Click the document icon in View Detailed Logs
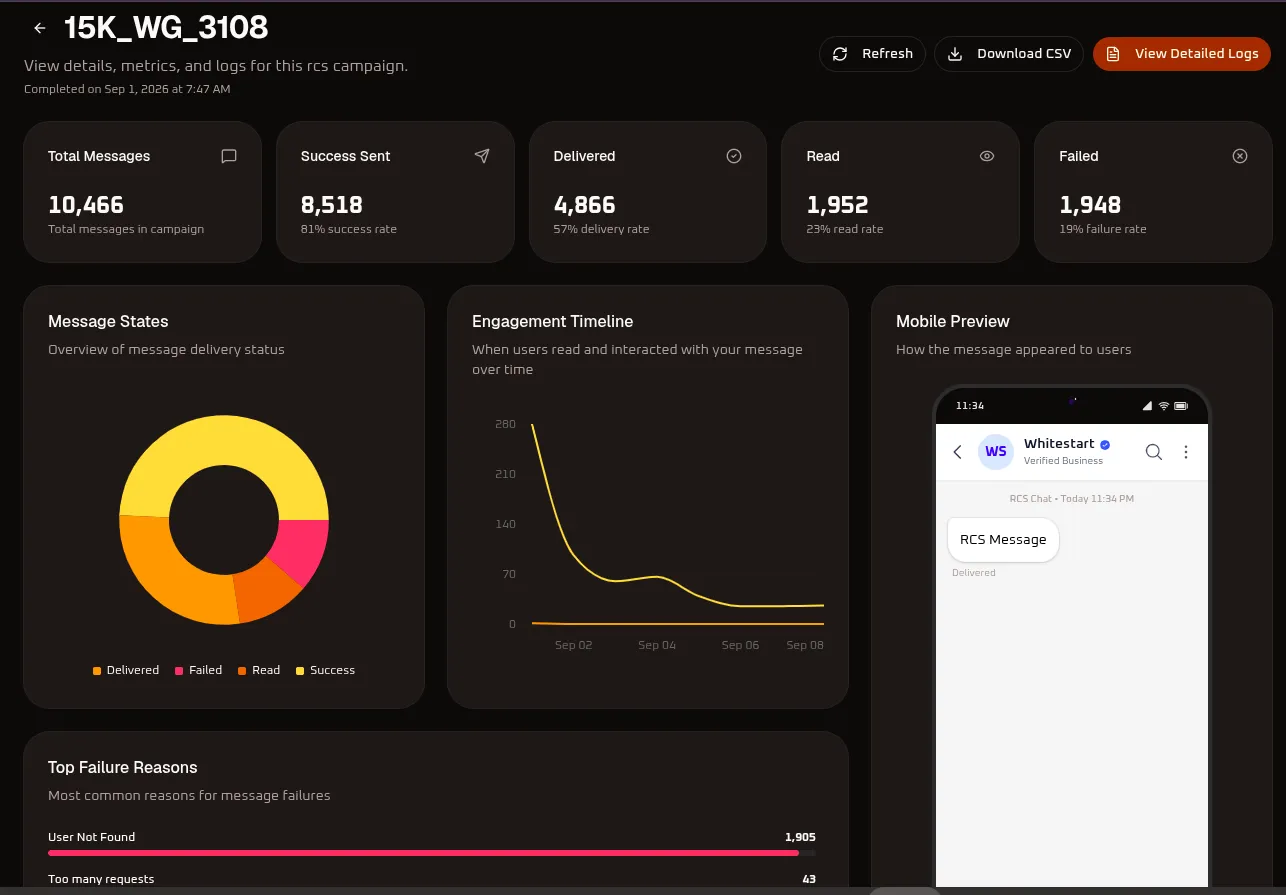 tap(1113, 54)
